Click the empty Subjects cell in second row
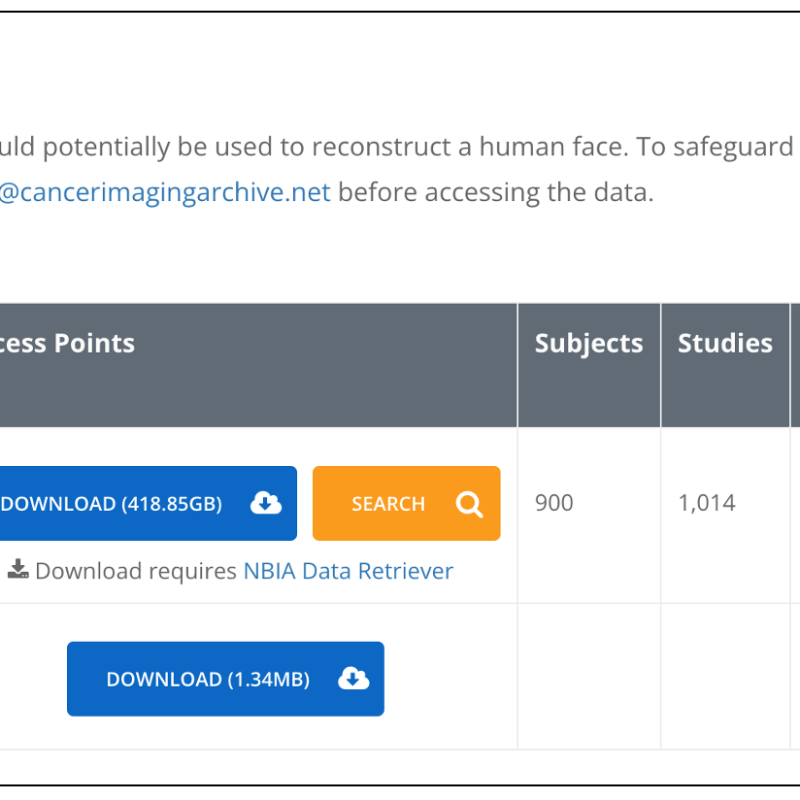The height and width of the screenshot is (800, 800). 589,677
